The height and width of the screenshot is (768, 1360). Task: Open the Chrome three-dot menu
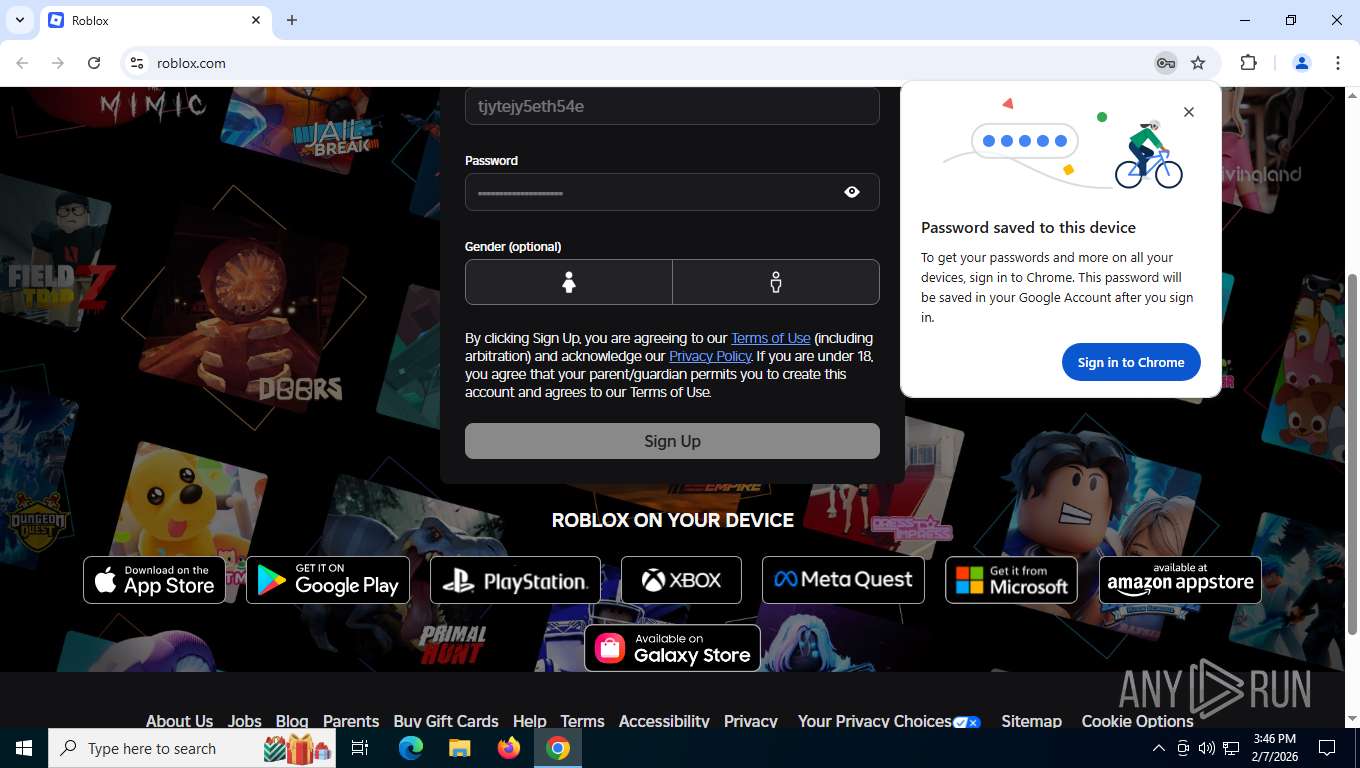coord(1338,63)
